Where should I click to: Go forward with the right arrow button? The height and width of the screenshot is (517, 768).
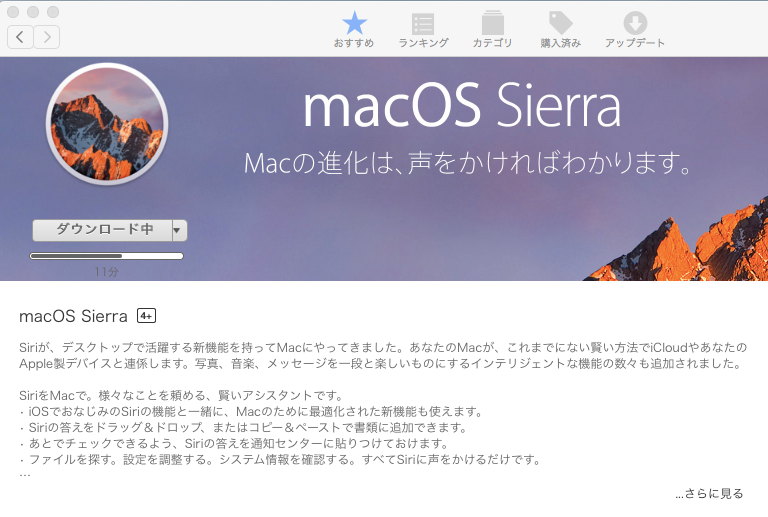[47, 37]
